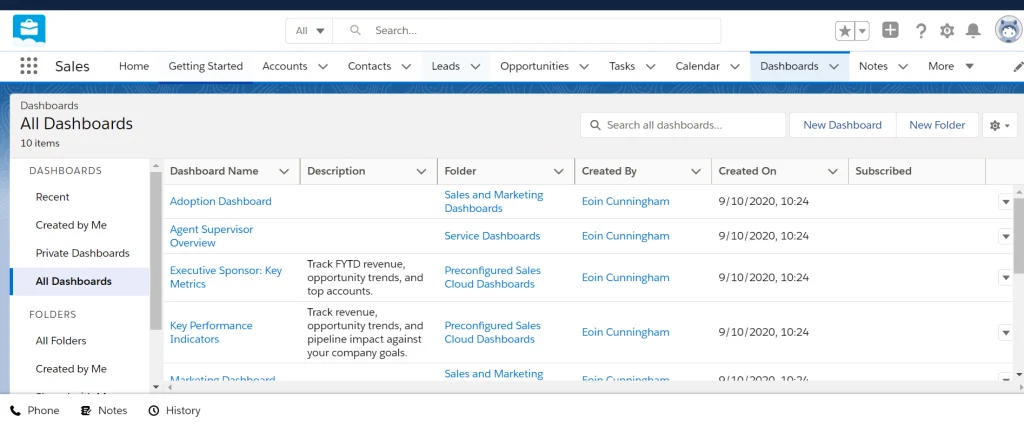
Task: Open Folder column menu chevron
Action: pyautogui.click(x=558, y=171)
